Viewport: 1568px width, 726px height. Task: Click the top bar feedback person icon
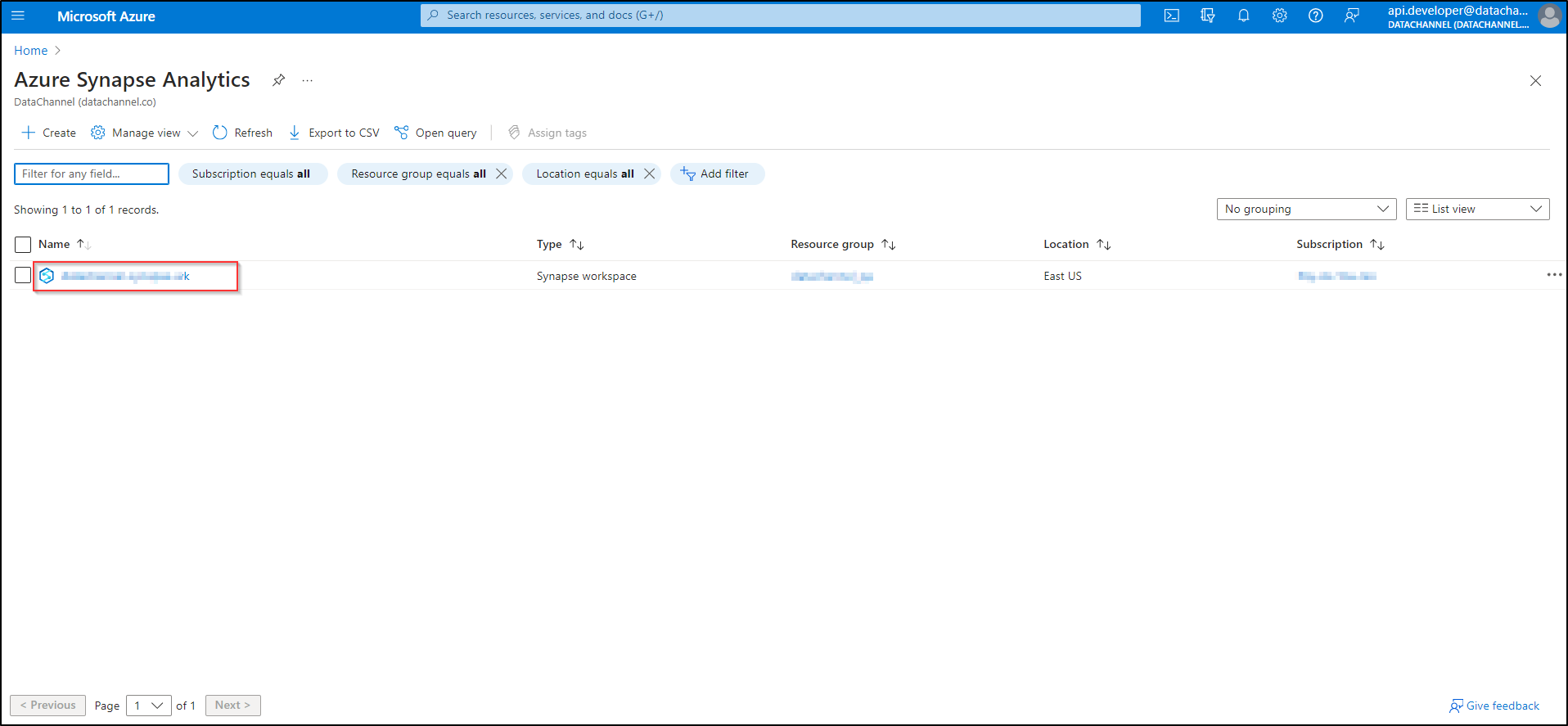click(x=1352, y=16)
